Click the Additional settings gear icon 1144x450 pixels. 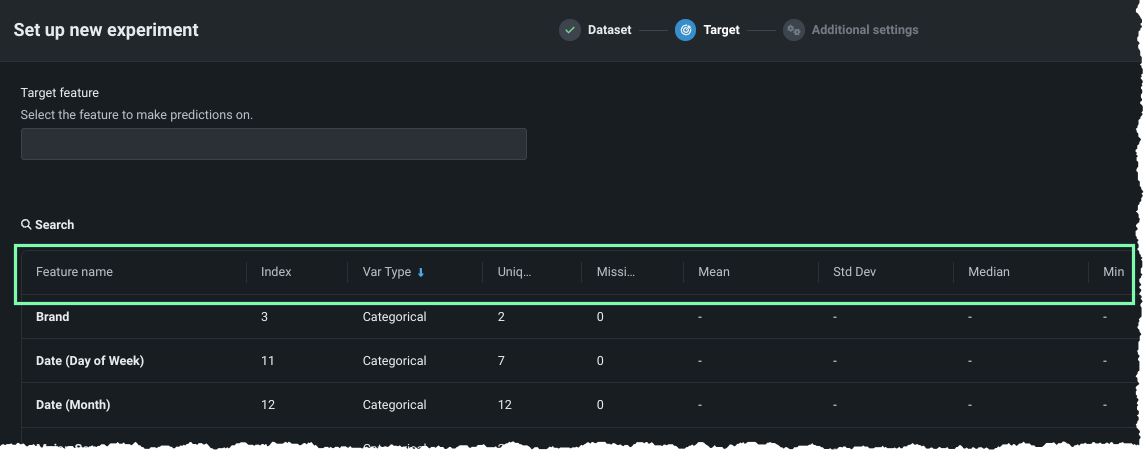point(794,30)
